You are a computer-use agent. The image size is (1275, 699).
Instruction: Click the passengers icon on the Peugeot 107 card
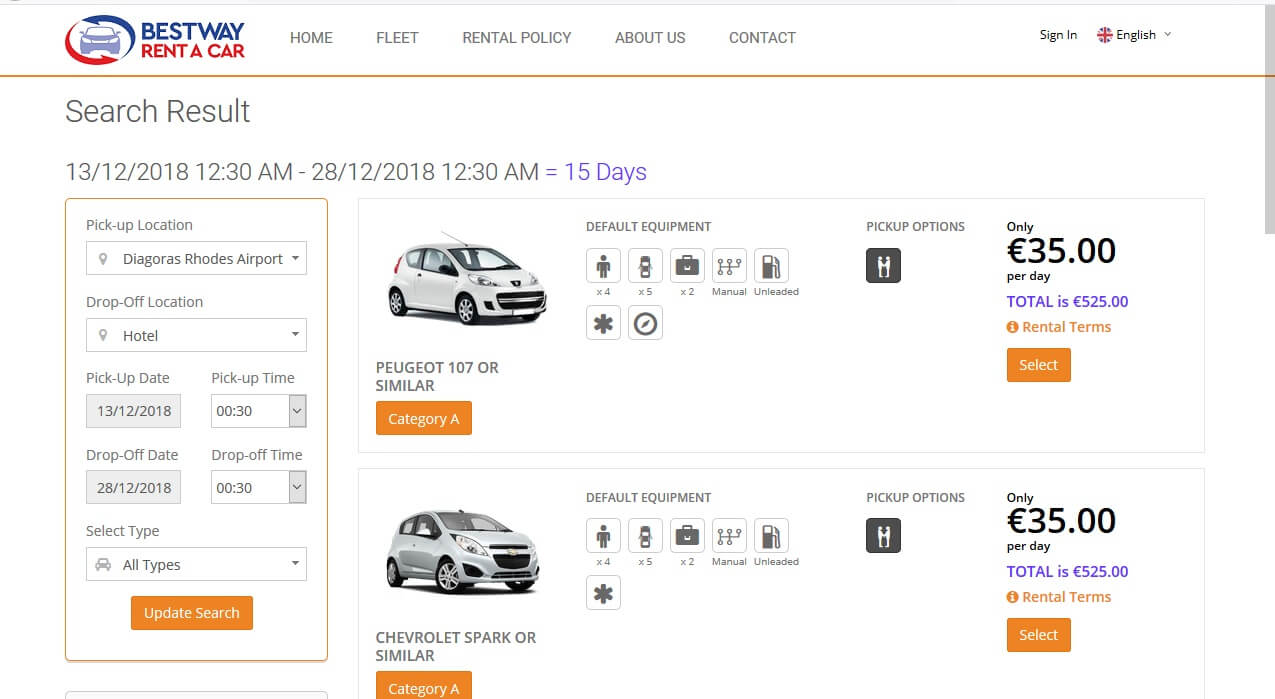(x=603, y=266)
